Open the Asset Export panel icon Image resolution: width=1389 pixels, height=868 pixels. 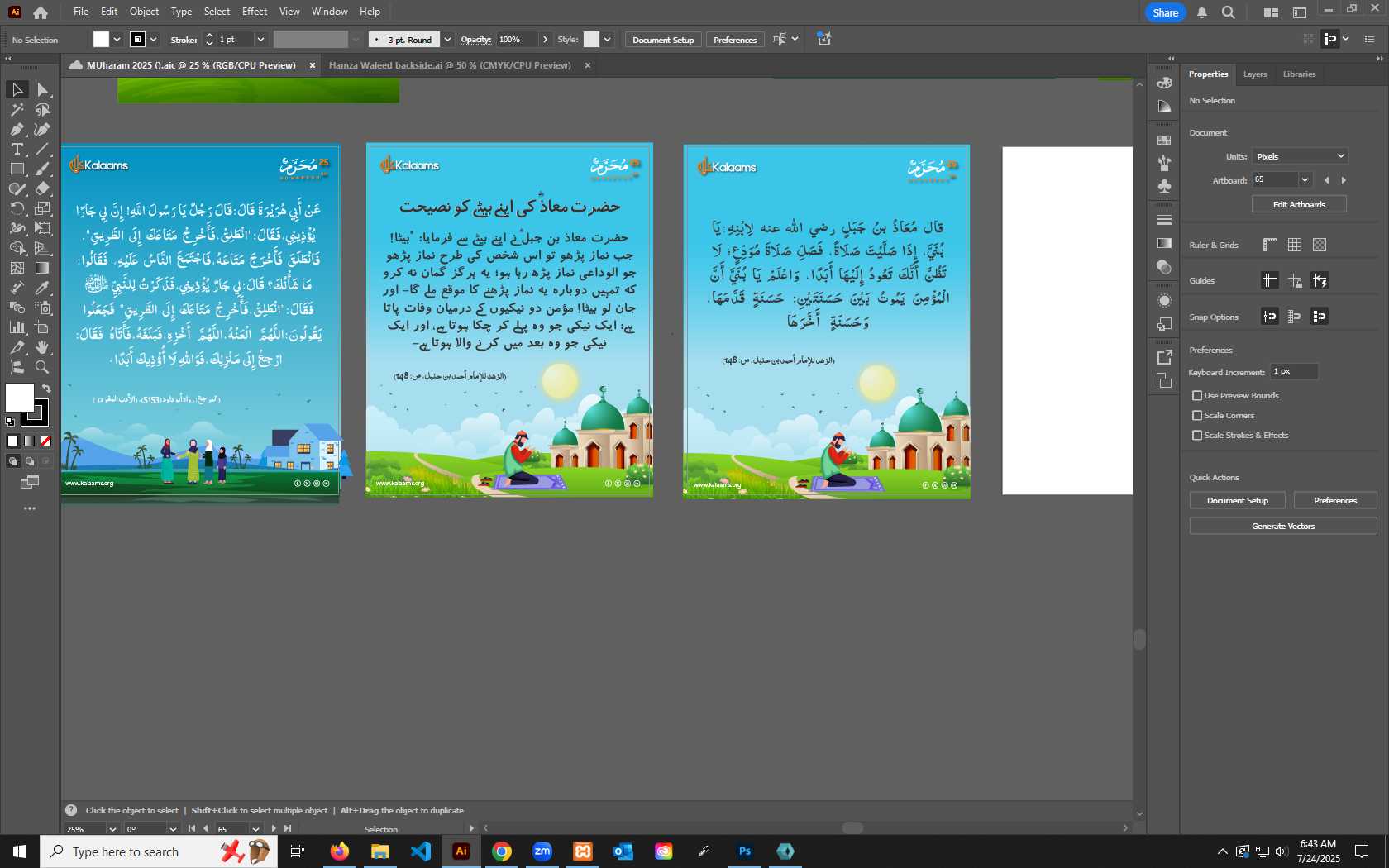[1164, 357]
